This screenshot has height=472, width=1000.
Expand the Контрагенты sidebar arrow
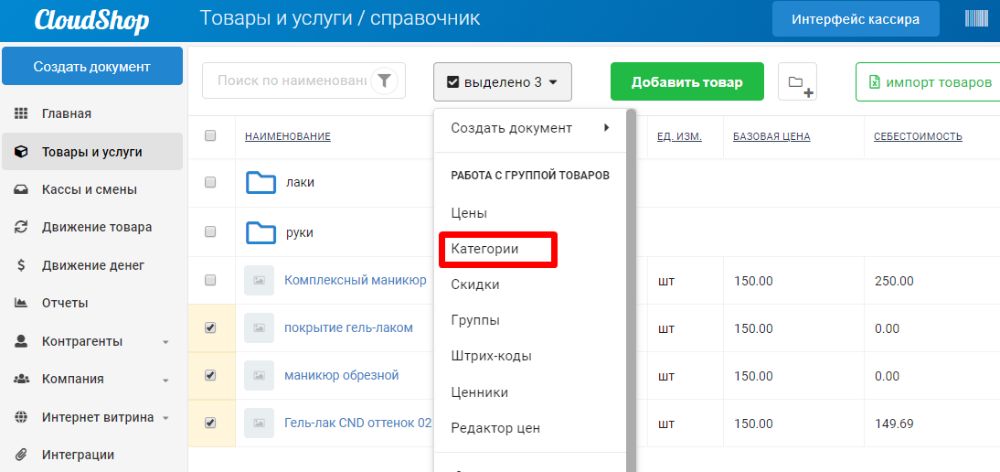[166, 343]
